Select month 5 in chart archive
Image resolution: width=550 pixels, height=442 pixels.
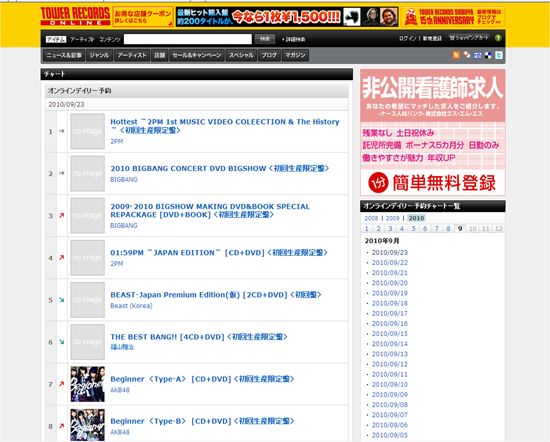point(414,229)
